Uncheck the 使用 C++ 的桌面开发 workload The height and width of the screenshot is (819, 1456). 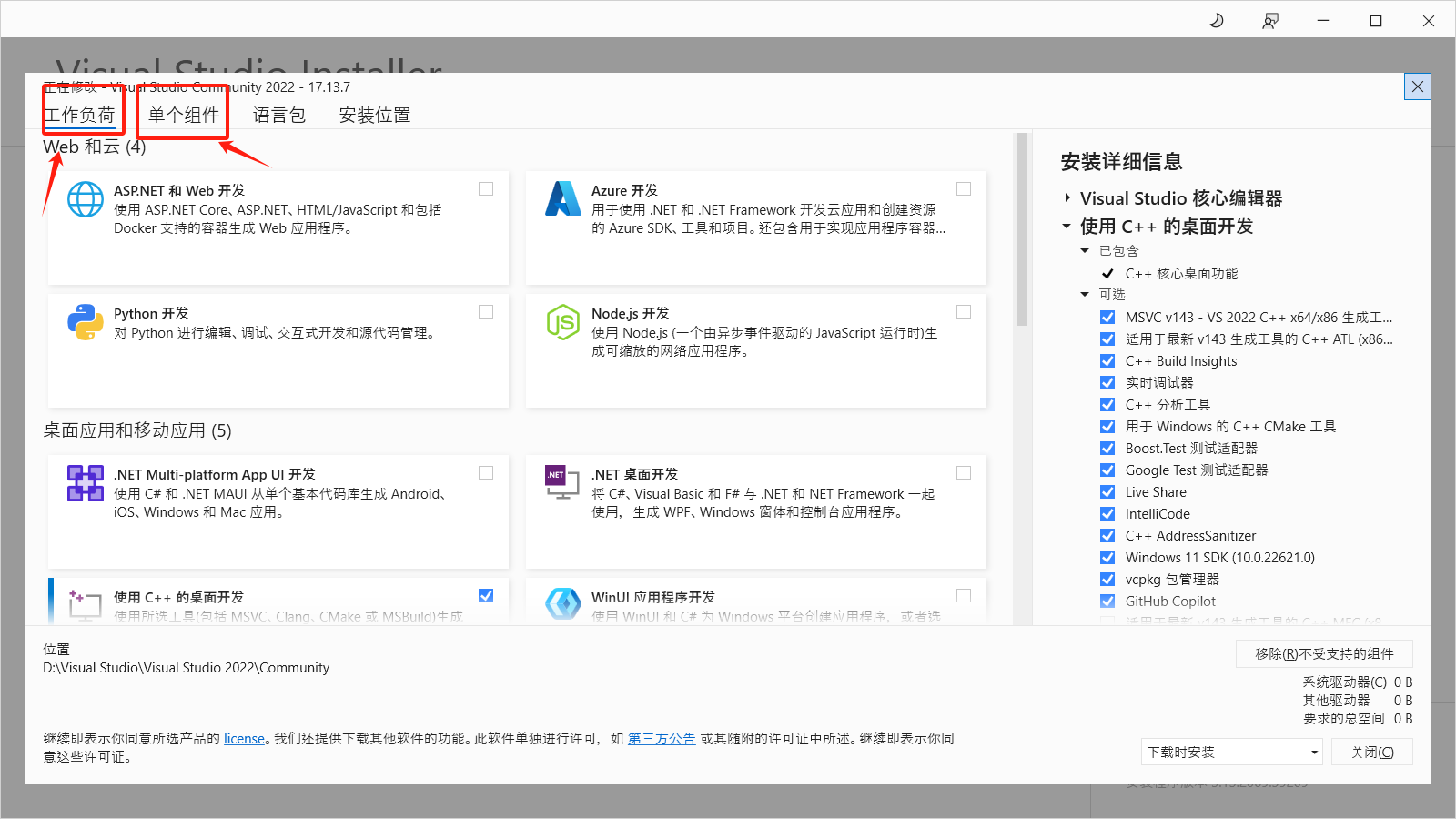point(486,596)
